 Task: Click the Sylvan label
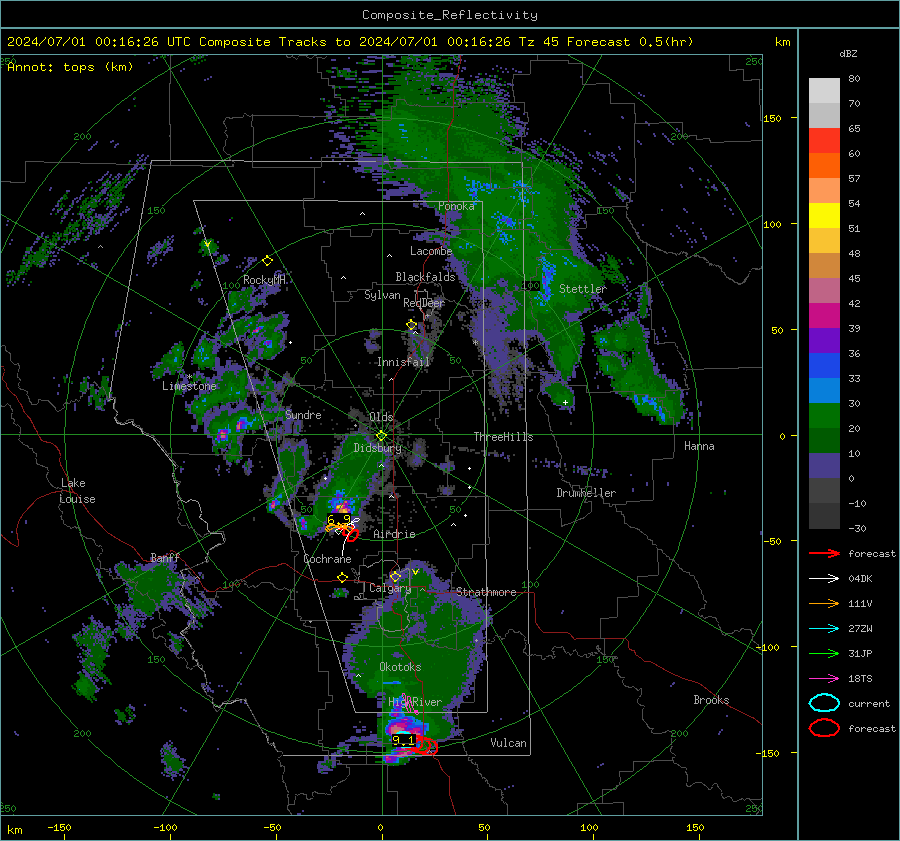(382, 295)
